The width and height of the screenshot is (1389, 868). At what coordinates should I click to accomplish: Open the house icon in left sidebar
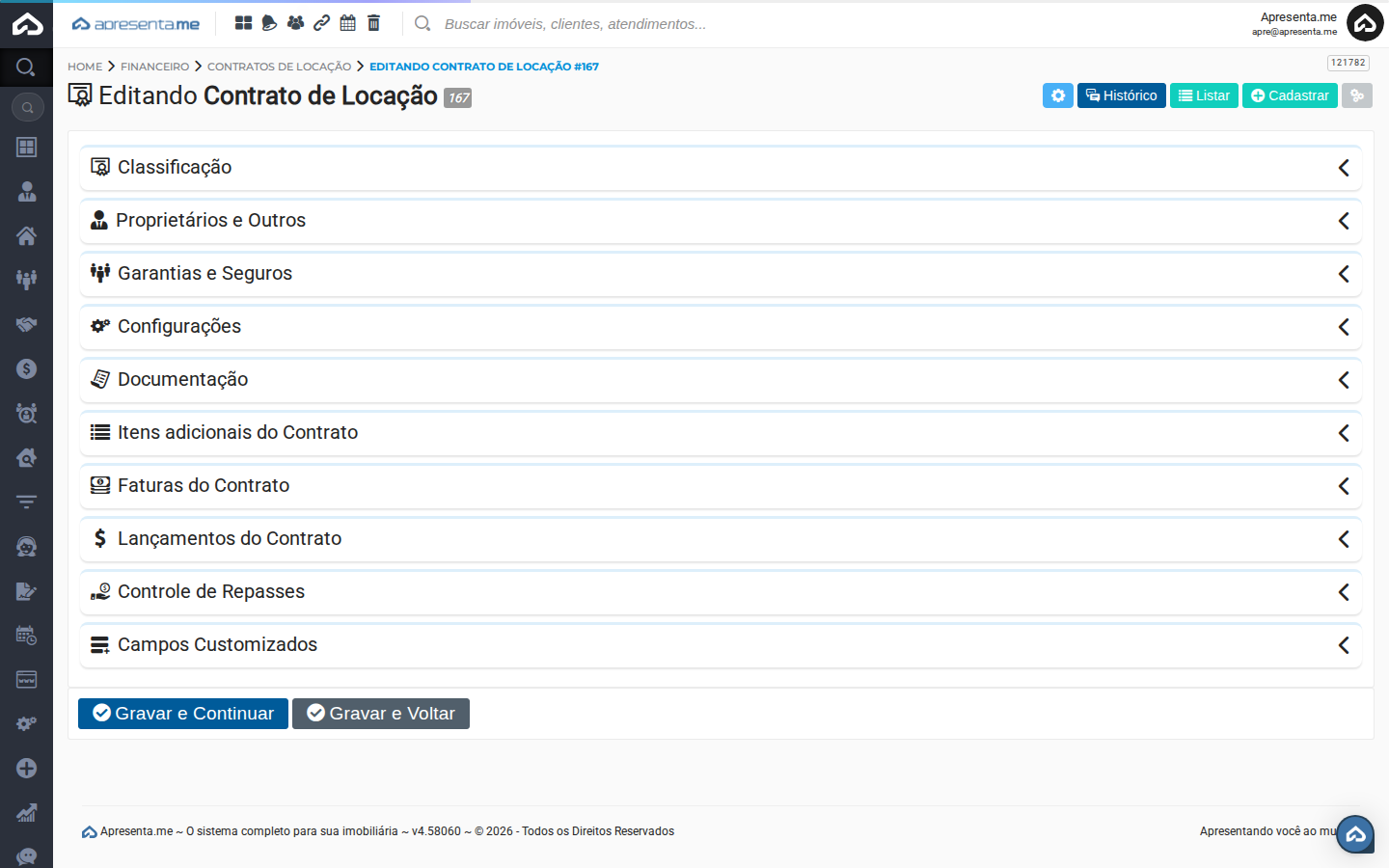[26, 235]
